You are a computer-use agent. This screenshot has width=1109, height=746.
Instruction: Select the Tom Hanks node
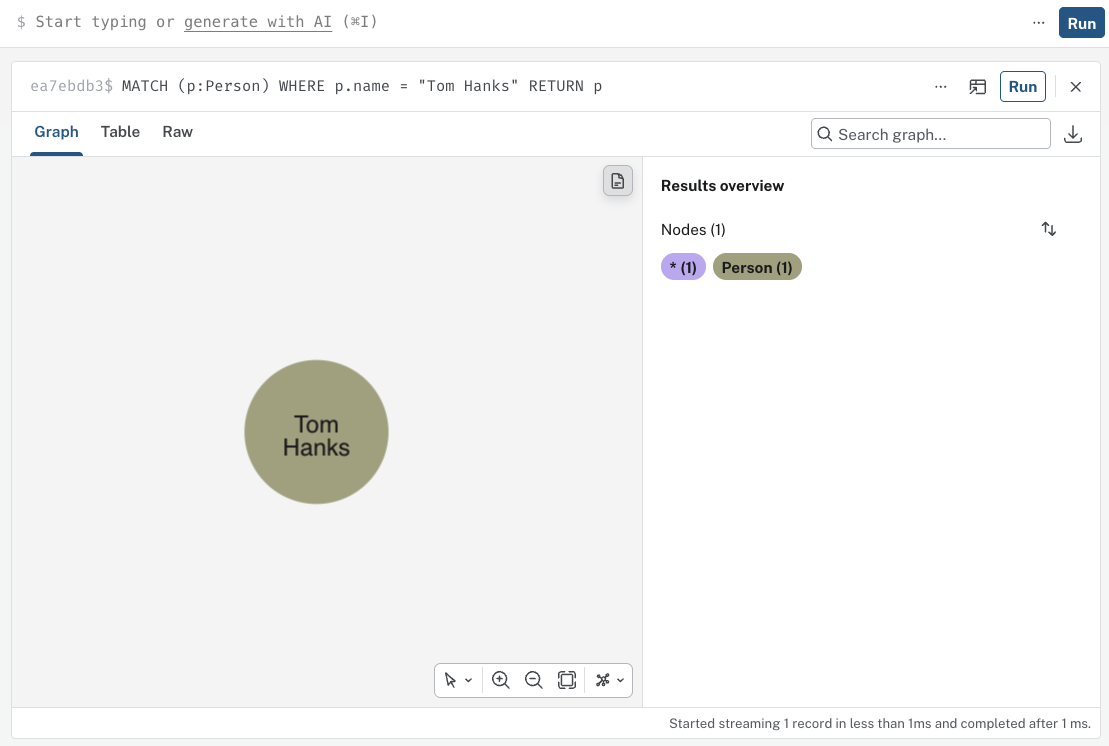pyautogui.click(x=316, y=432)
